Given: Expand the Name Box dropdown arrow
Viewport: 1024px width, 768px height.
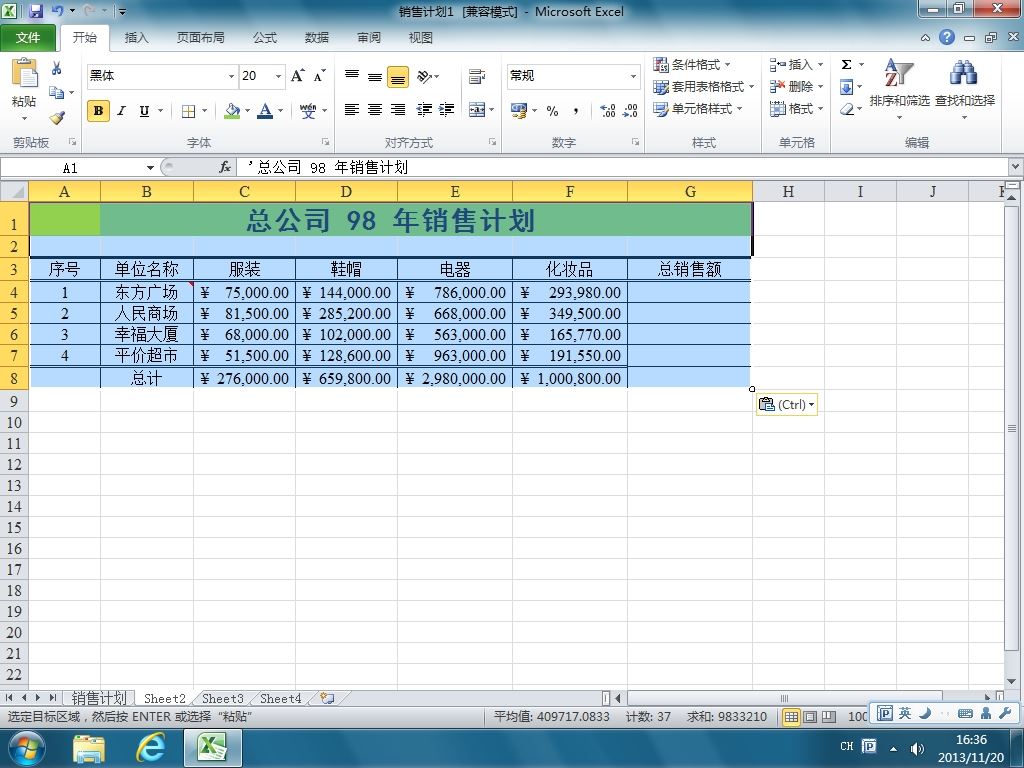Looking at the screenshot, I should pos(150,168).
